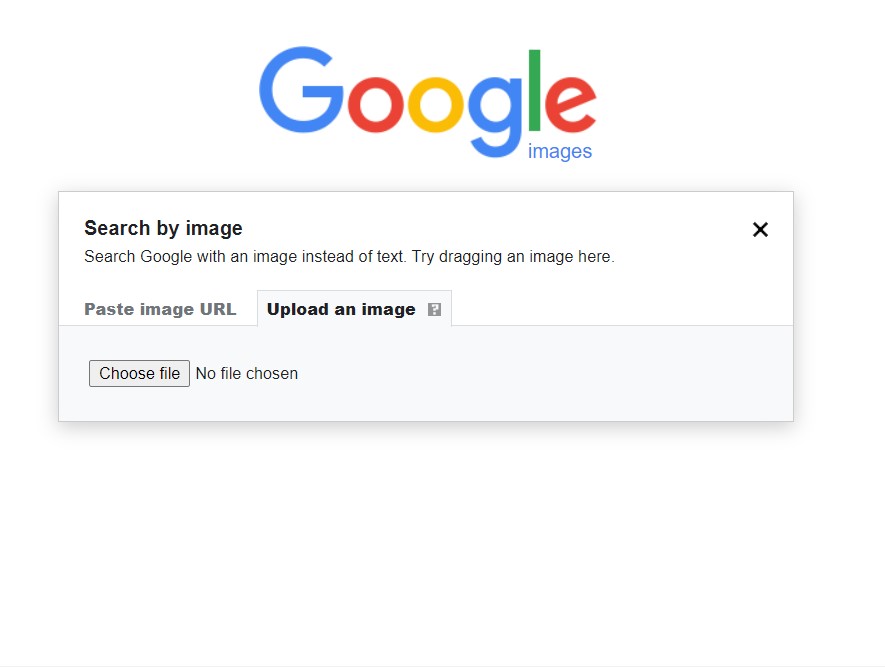The width and height of the screenshot is (885, 667).
Task: Click the red first "o" in the logo
Action: pos(375,104)
